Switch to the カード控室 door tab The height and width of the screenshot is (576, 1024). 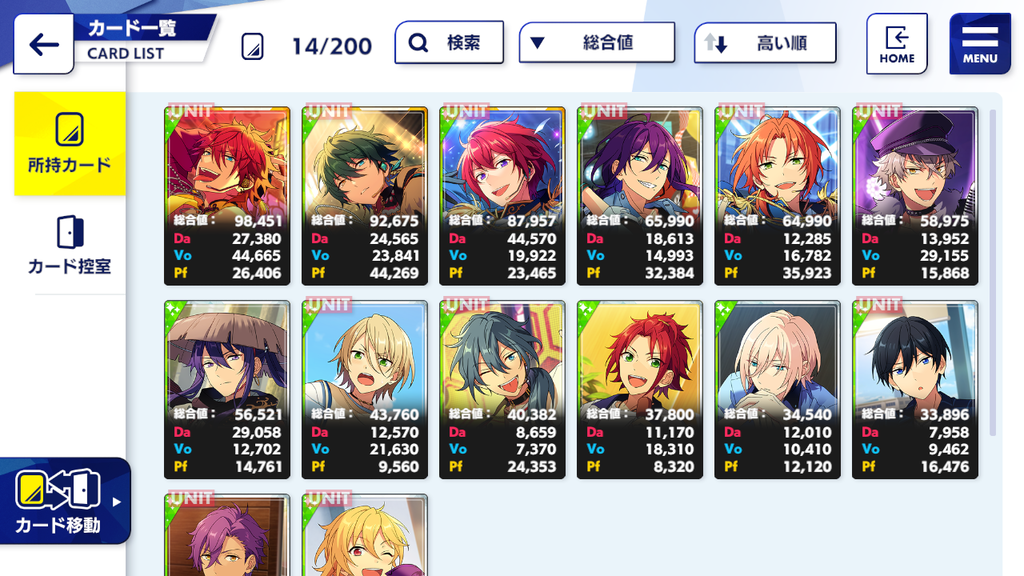click(x=70, y=246)
